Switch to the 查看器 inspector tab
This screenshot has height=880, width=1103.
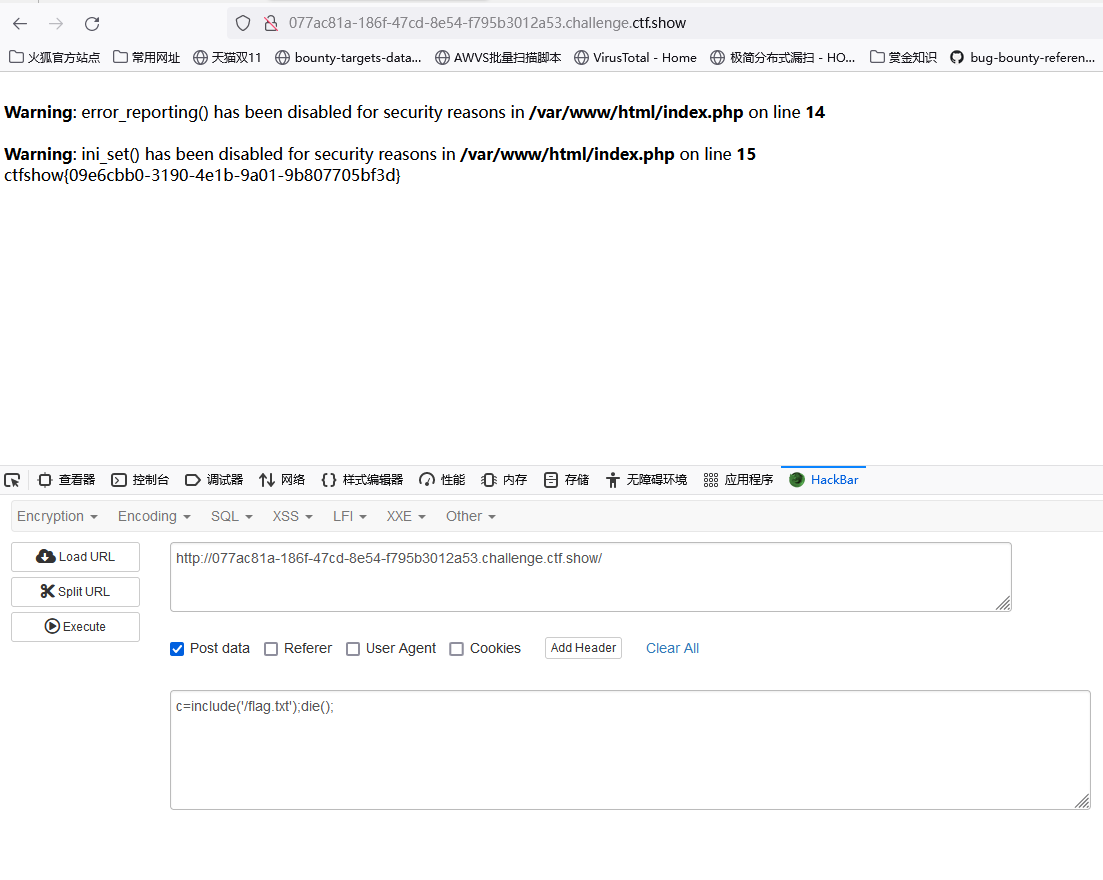point(66,480)
